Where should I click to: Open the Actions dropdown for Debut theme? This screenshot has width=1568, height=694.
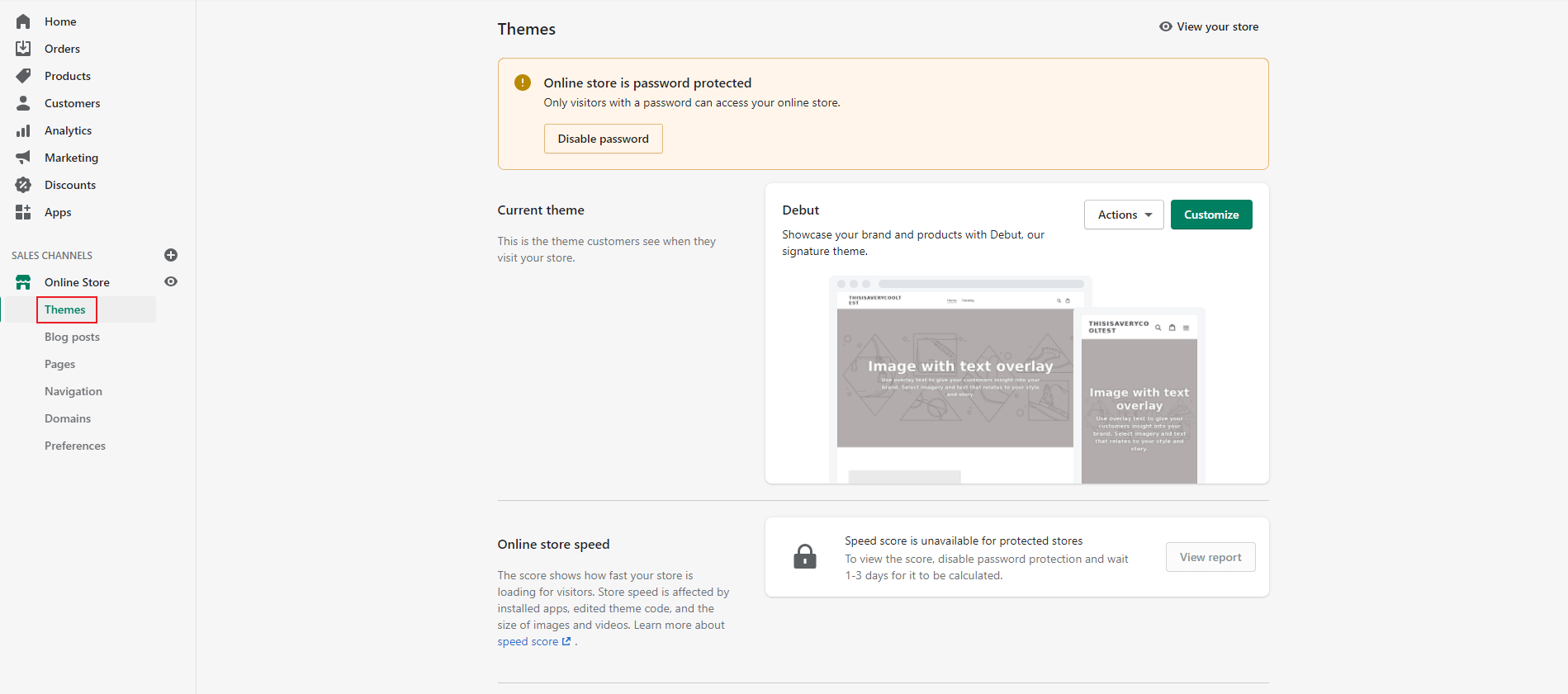coord(1124,215)
